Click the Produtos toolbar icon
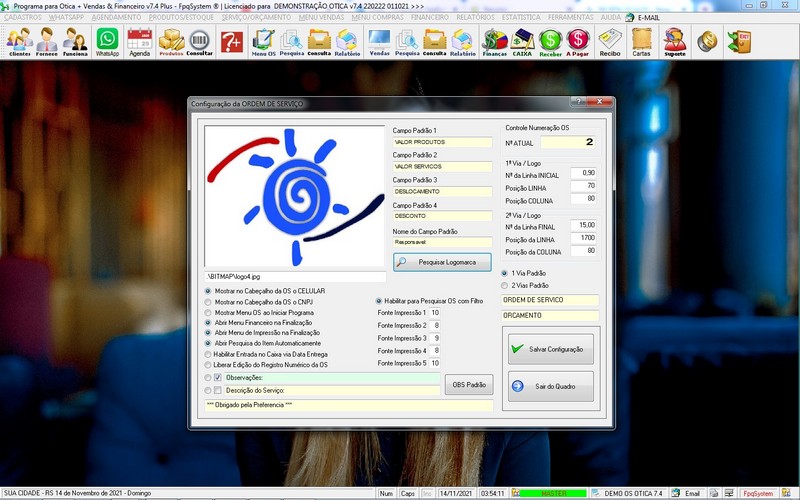The height and width of the screenshot is (500, 800). tap(172, 41)
